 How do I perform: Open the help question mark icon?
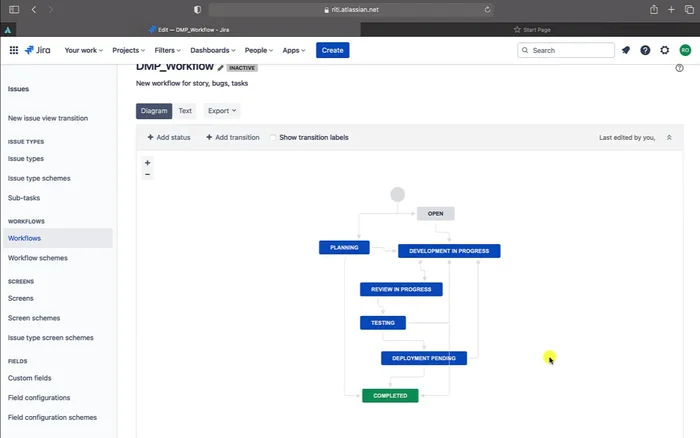(645, 50)
